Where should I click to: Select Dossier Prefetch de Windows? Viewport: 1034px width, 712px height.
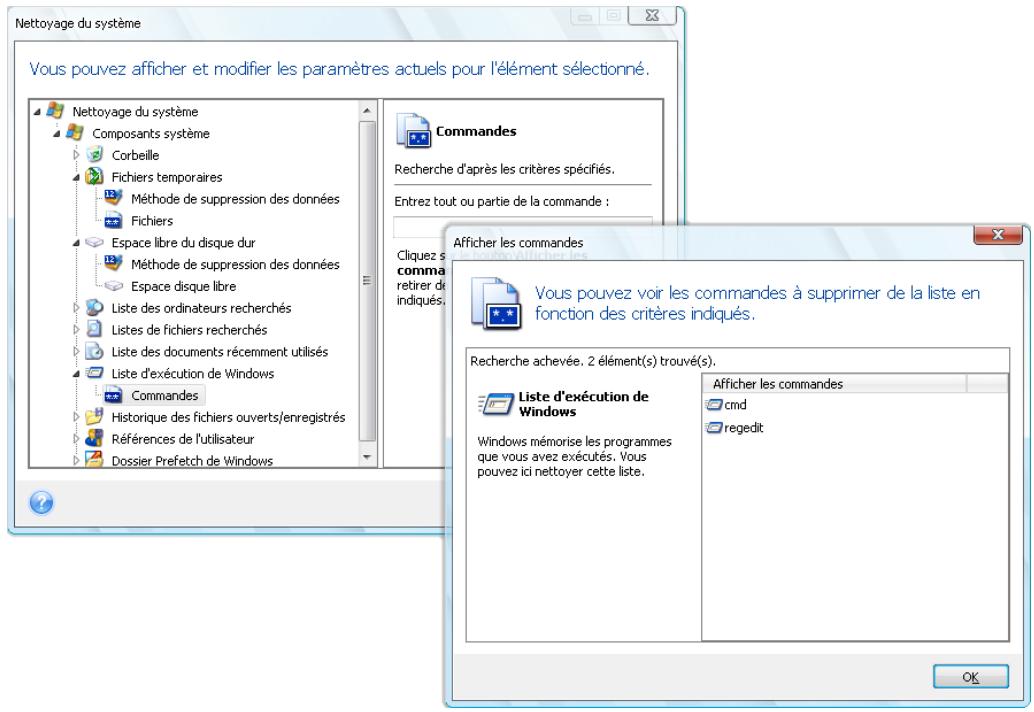pyautogui.click(x=192, y=460)
